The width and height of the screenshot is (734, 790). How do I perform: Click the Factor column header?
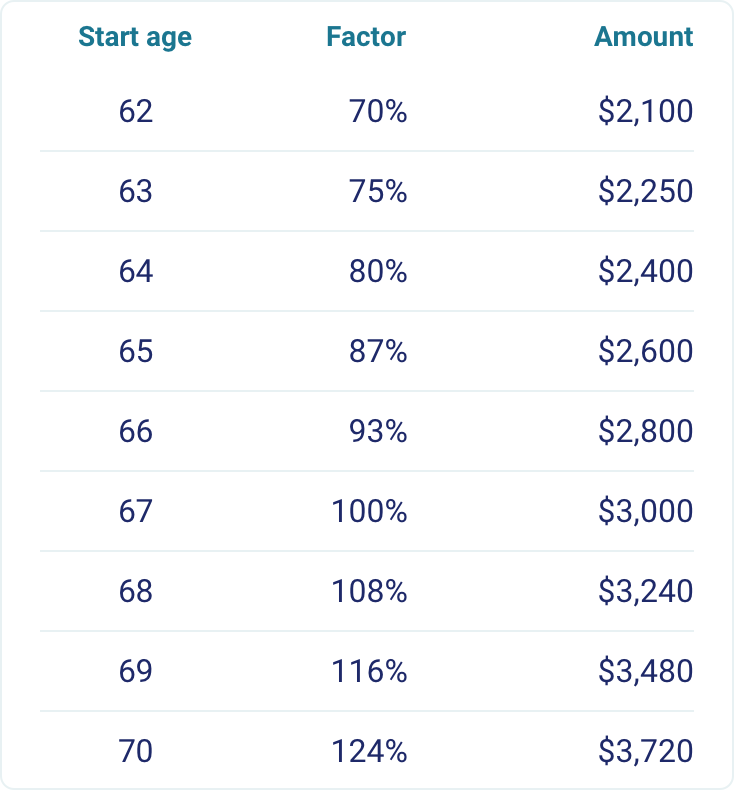pyautogui.click(x=366, y=37)
